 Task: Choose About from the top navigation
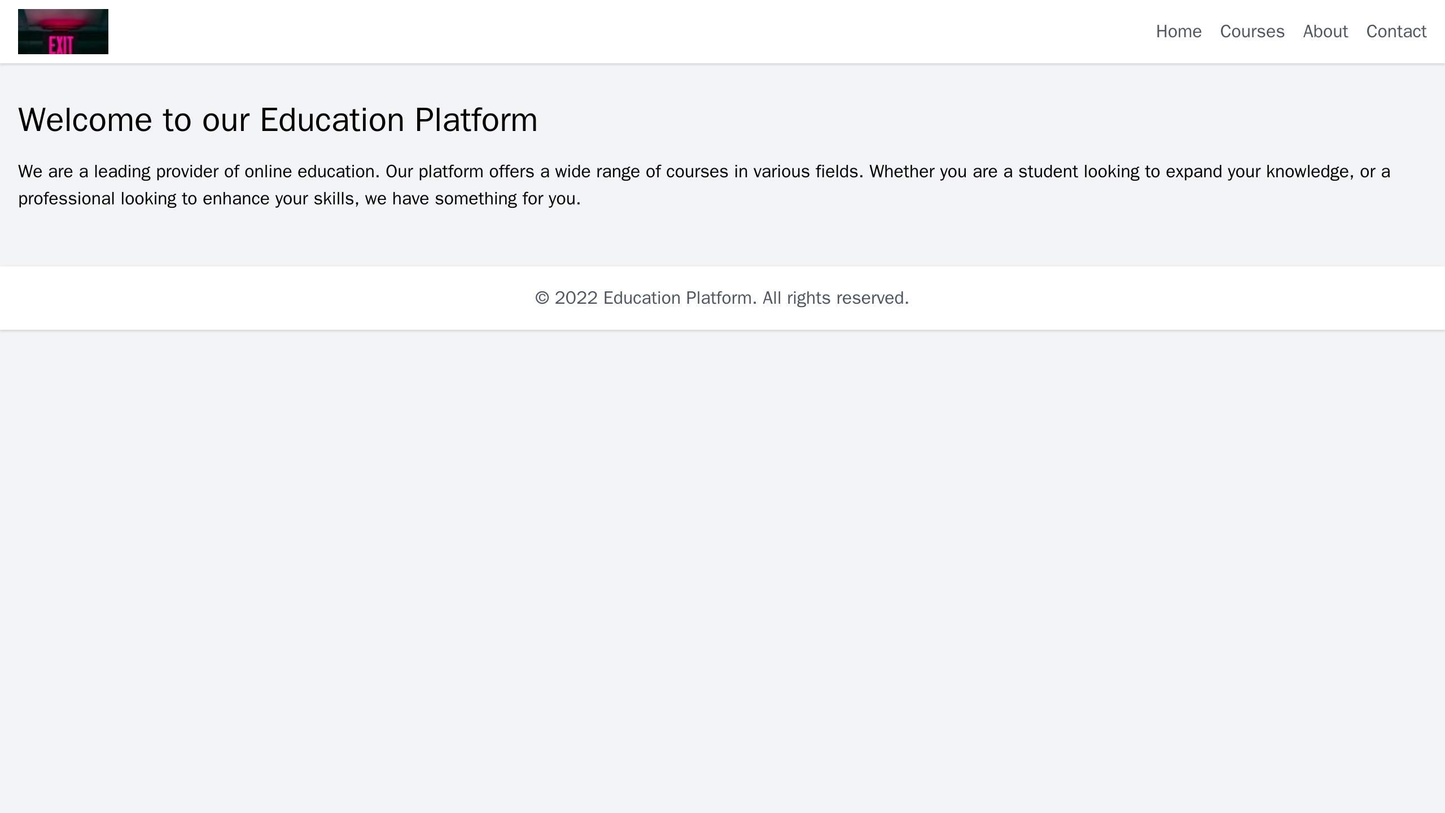[1325, 31]
